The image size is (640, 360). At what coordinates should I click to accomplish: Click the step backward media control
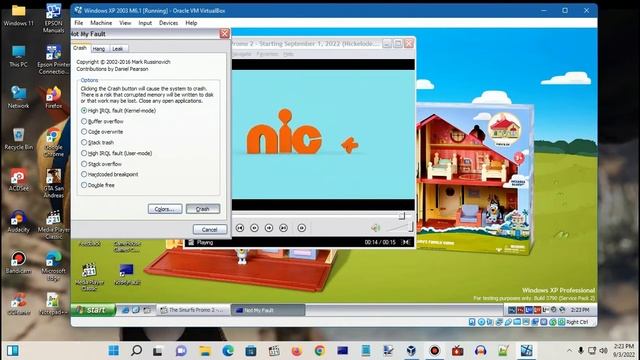point(254,228)
